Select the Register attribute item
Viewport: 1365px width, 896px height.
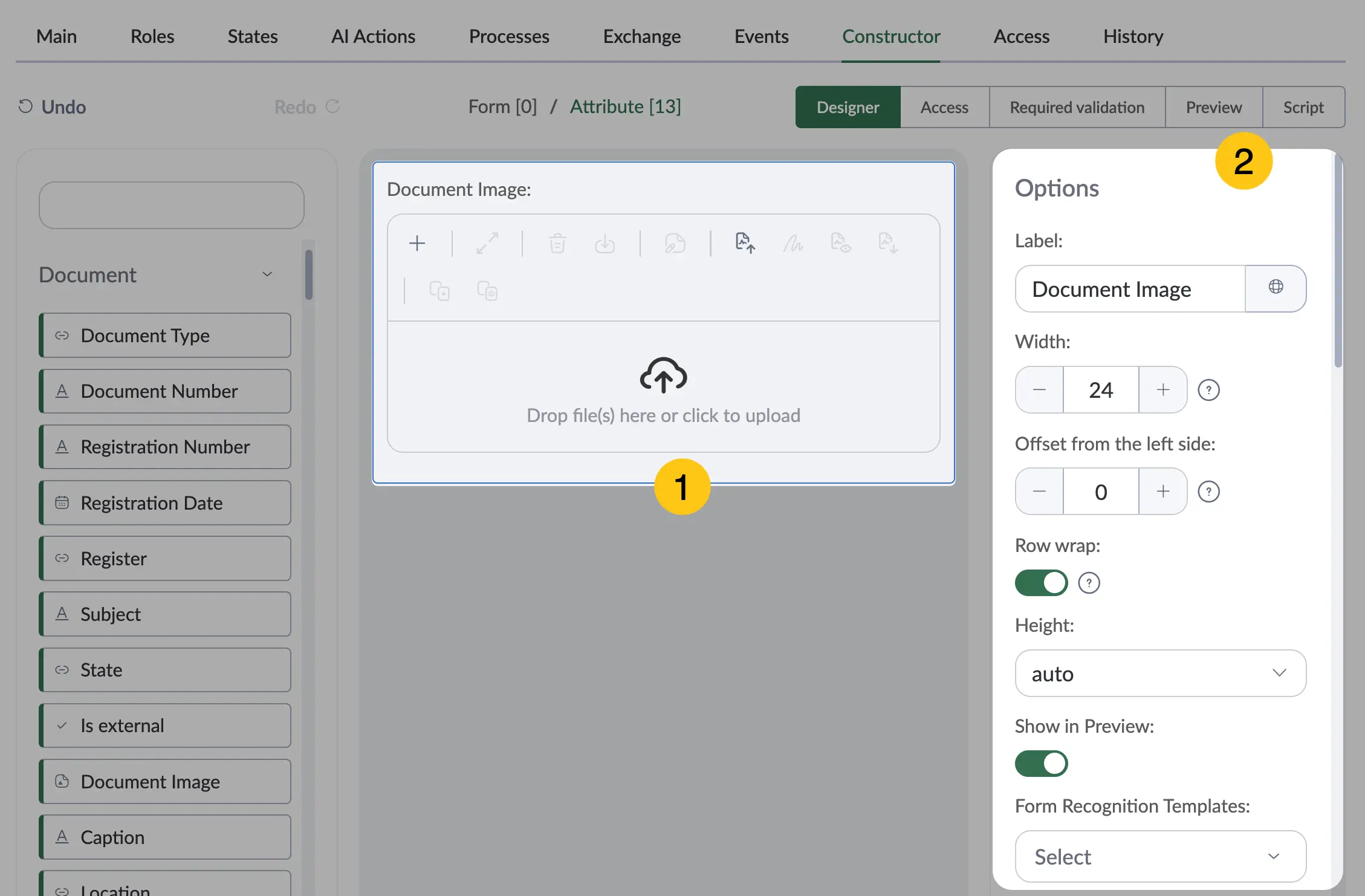pyautogui.click(x=165, y=559)
